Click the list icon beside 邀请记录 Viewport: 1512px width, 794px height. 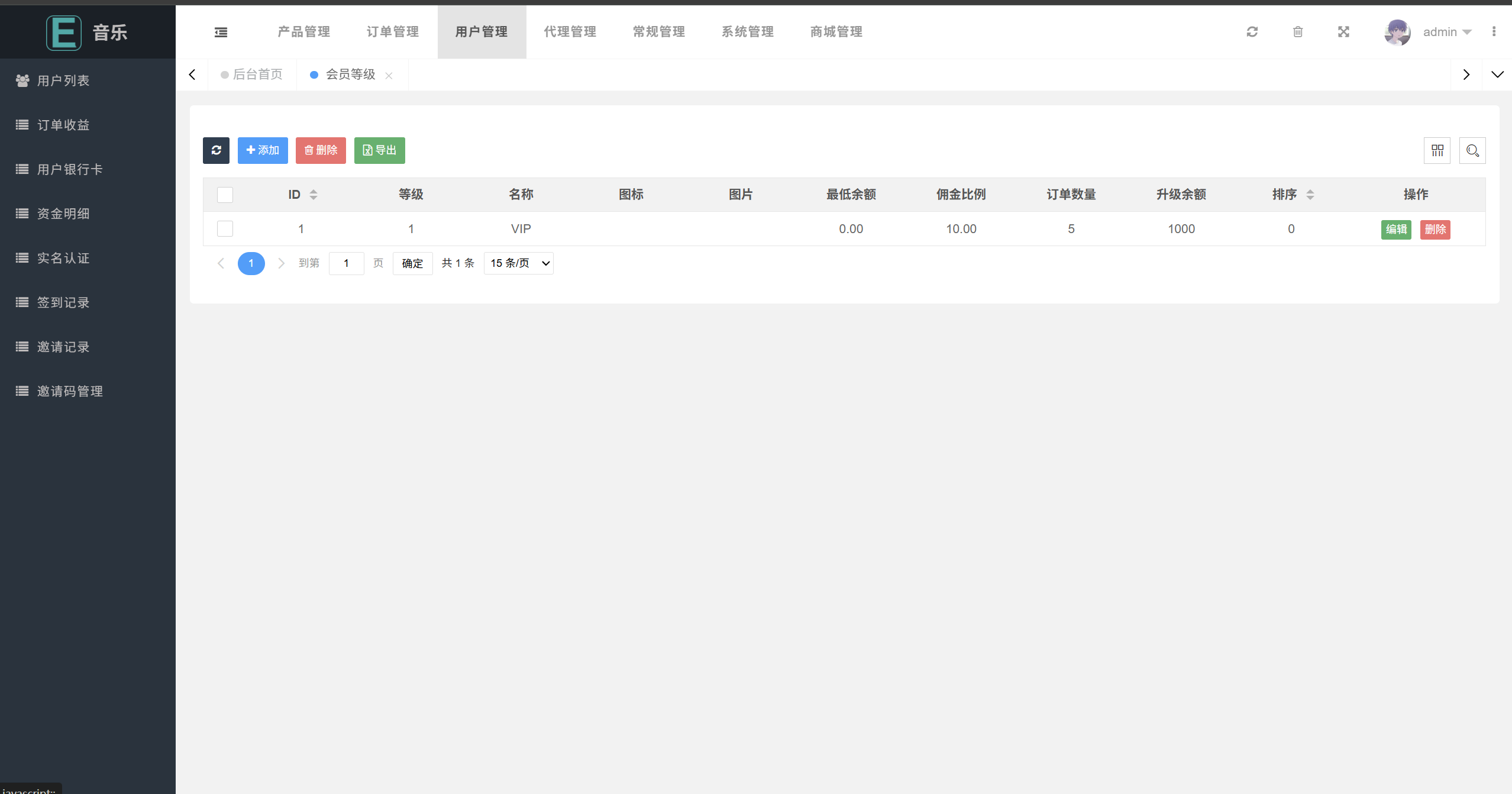(22, 347)
